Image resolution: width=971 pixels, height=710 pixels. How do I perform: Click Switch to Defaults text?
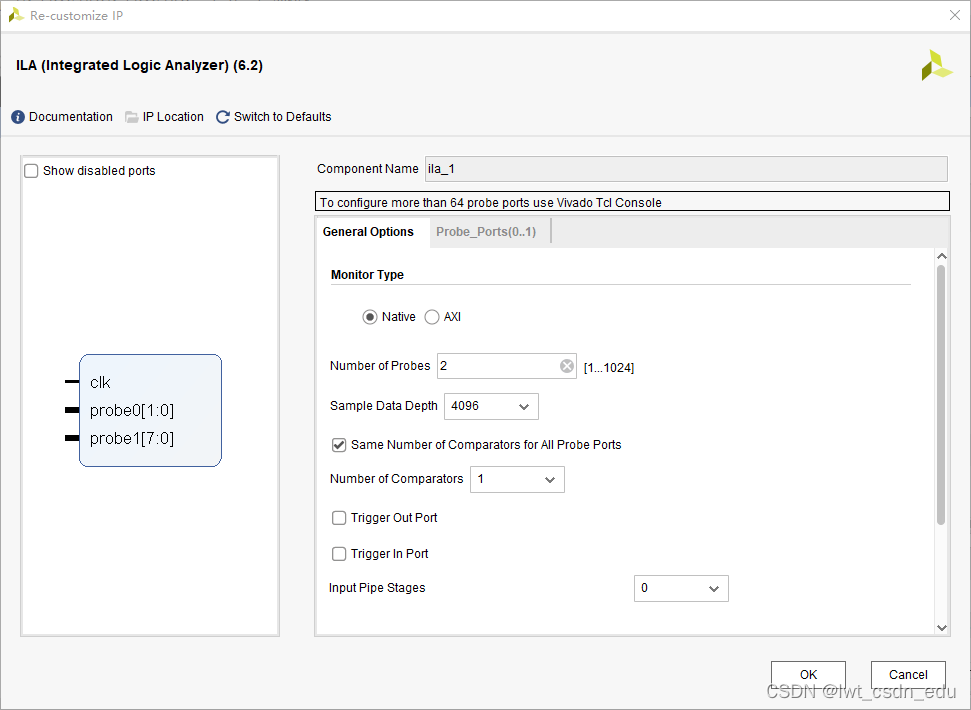coord(282,117)
